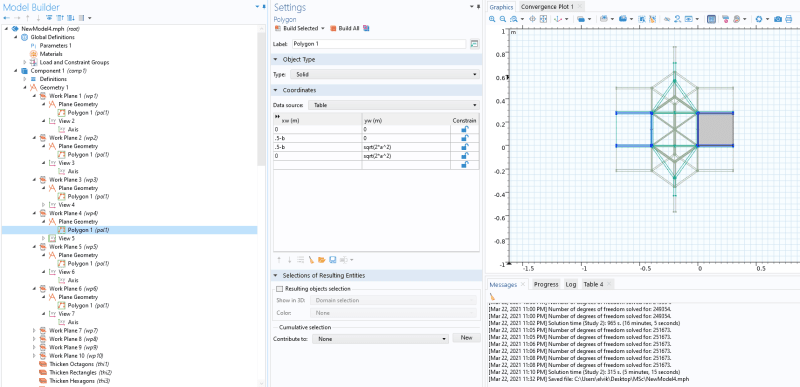Click the Select Objects icon in Graphics toolbar
The width and height of the screenshot is (800, 387).
tap(581, 19)
